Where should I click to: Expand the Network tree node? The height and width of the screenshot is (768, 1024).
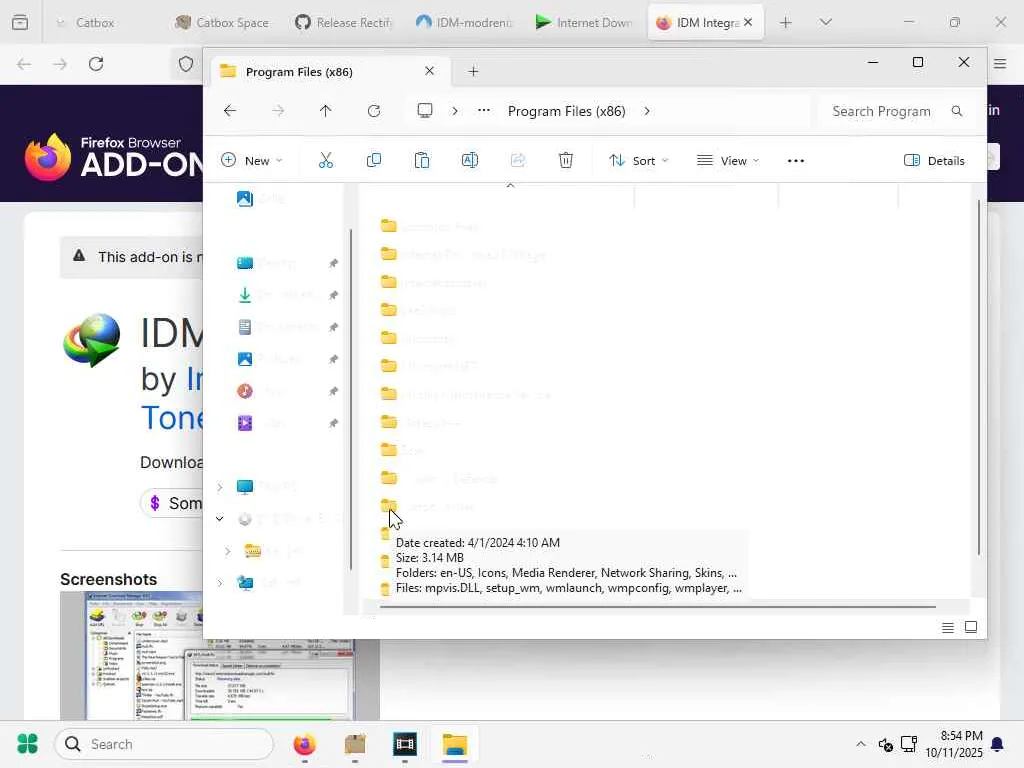coord(220,583)
